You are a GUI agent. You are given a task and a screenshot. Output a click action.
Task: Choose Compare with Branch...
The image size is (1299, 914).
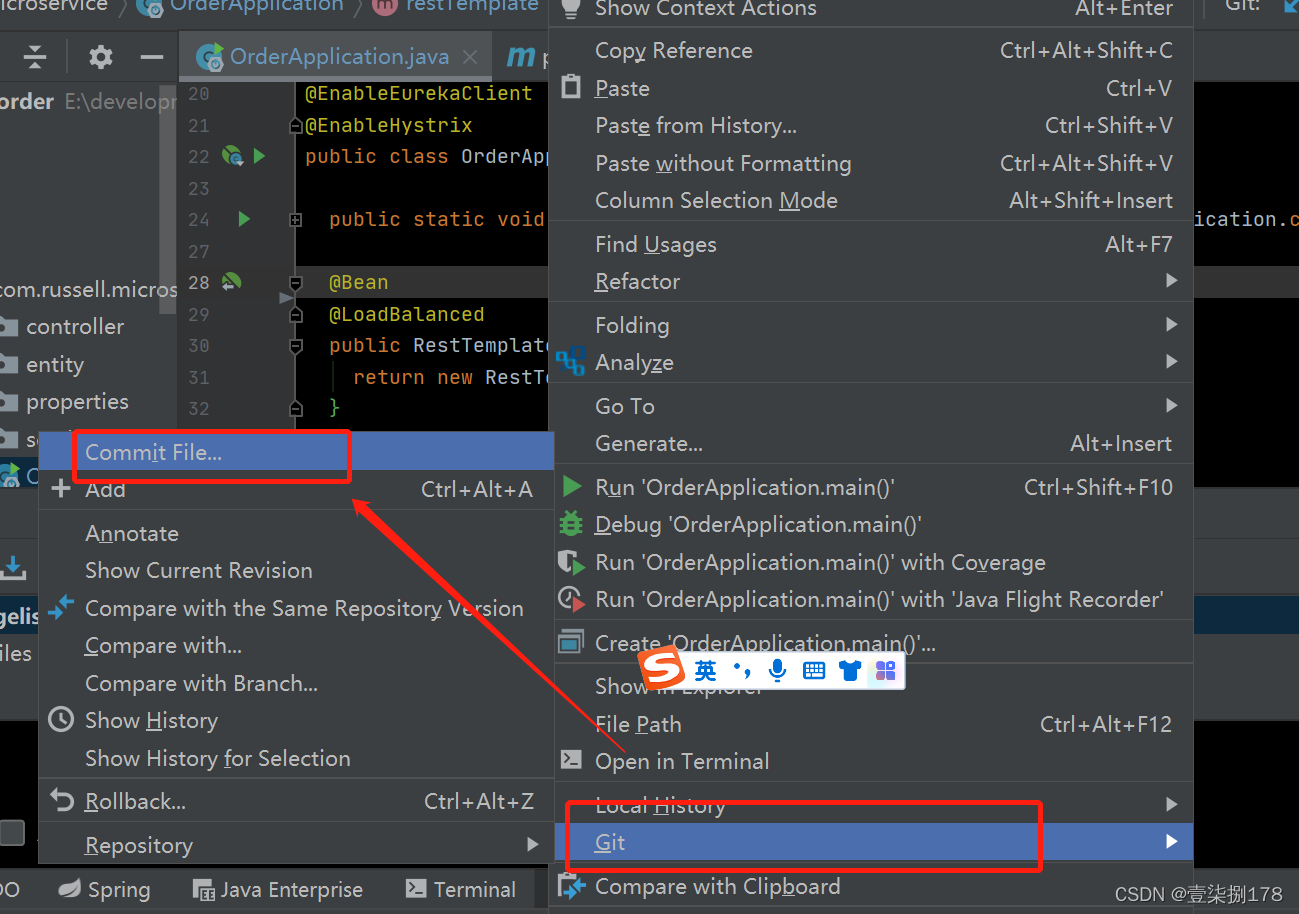(296, 684)
